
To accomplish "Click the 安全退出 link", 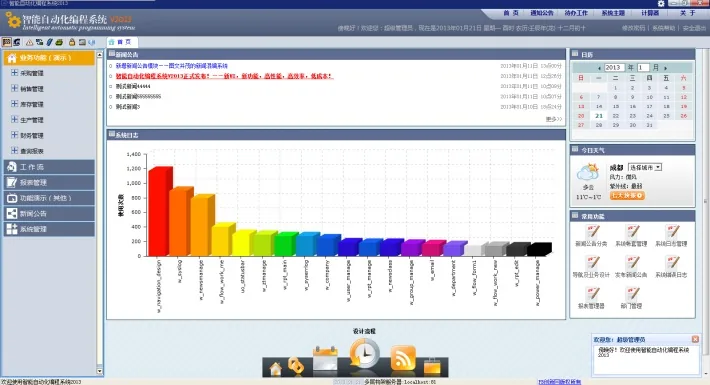I will [694, 28].
